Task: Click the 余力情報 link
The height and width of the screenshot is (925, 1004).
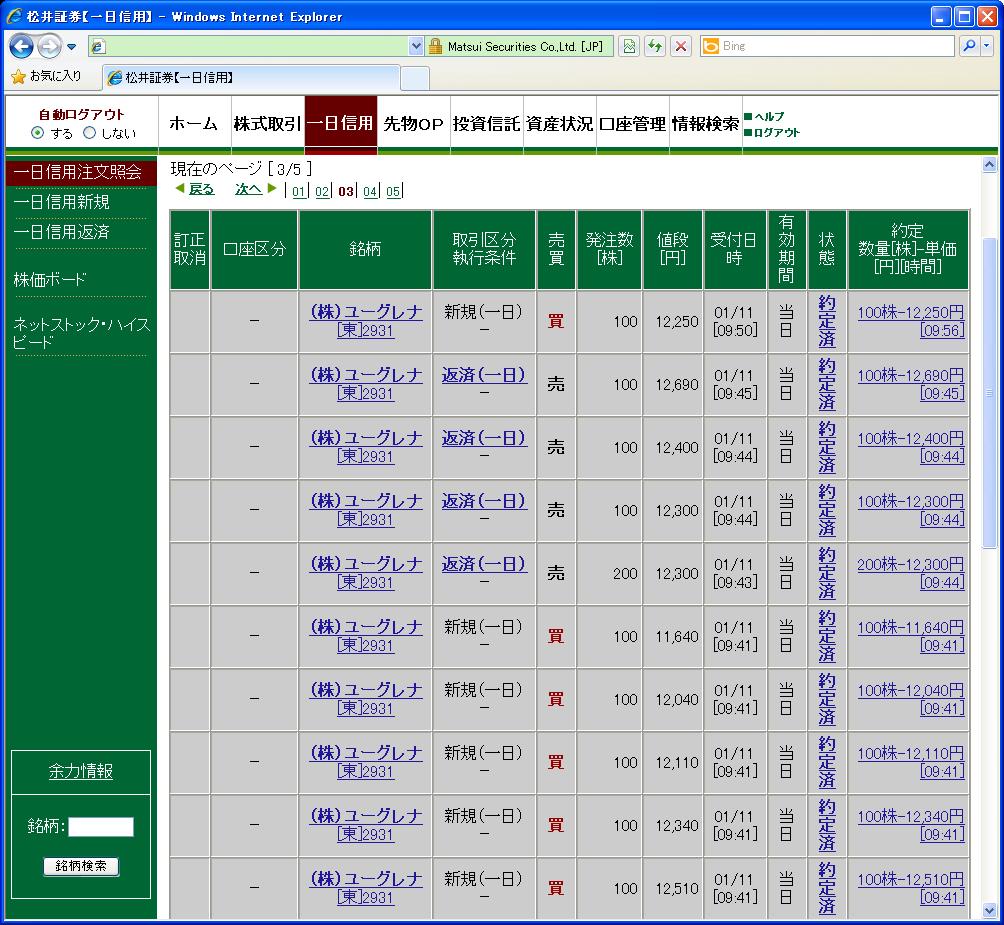Action: click(81, 771)
